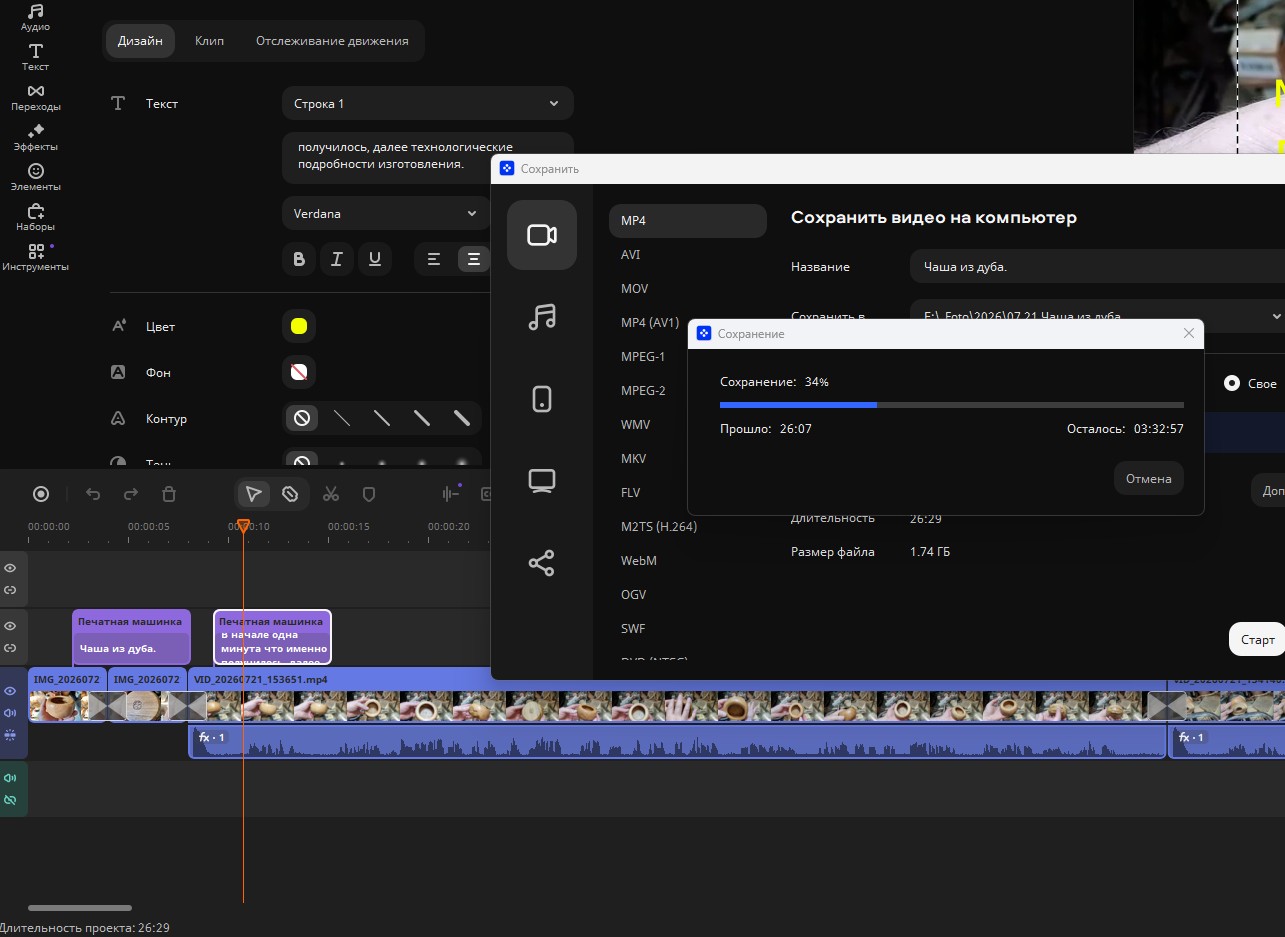The image size is (1285, 937).
Task: Select the video export category icon
Action: (542, 235)
